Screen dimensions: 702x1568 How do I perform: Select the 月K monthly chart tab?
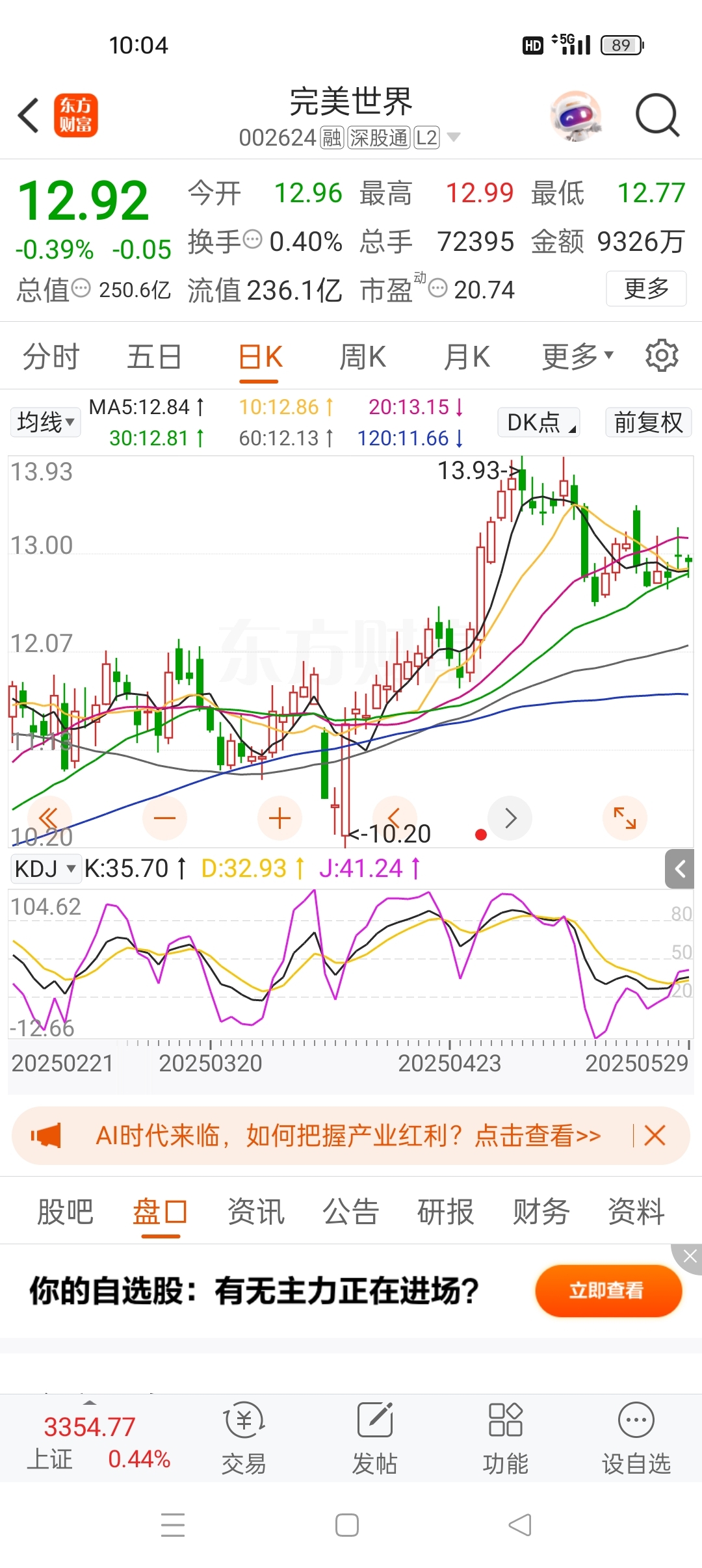(467, 356)
